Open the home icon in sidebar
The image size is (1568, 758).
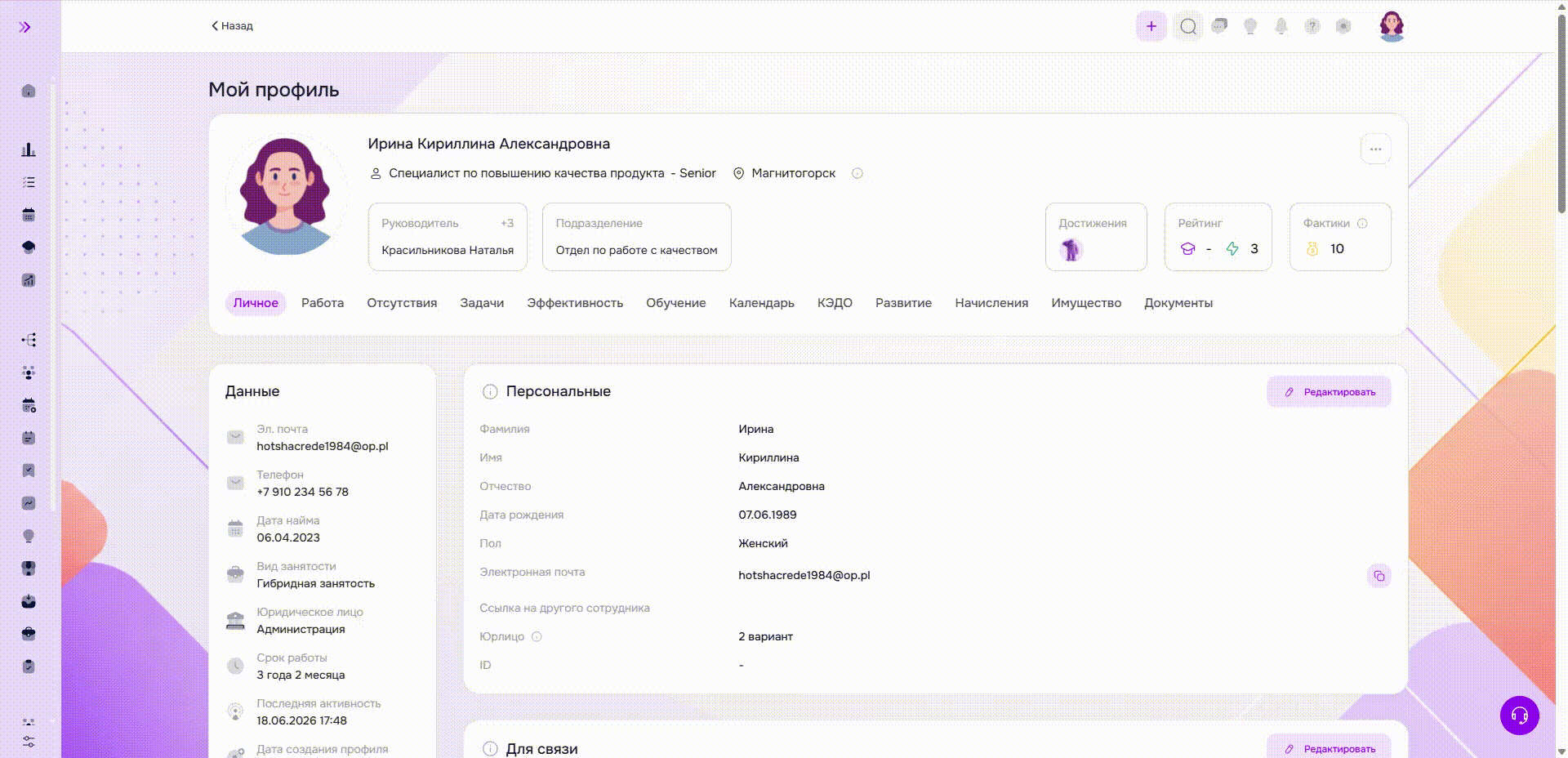[29, 91]
